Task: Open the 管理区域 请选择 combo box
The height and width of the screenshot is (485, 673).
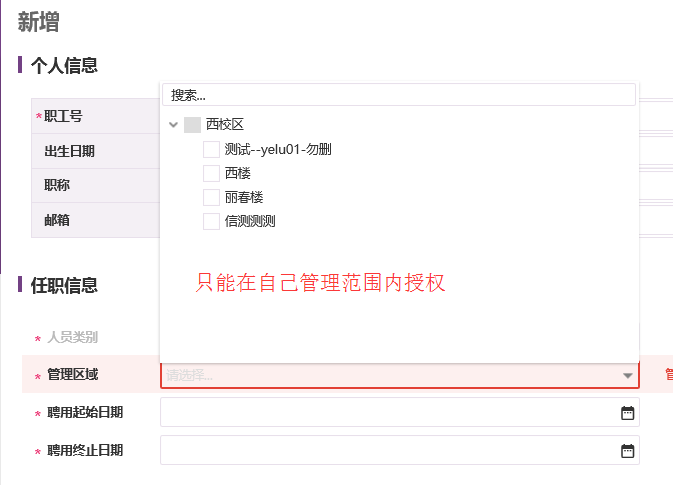Action: pyautogui.click(x=400, y=376)
